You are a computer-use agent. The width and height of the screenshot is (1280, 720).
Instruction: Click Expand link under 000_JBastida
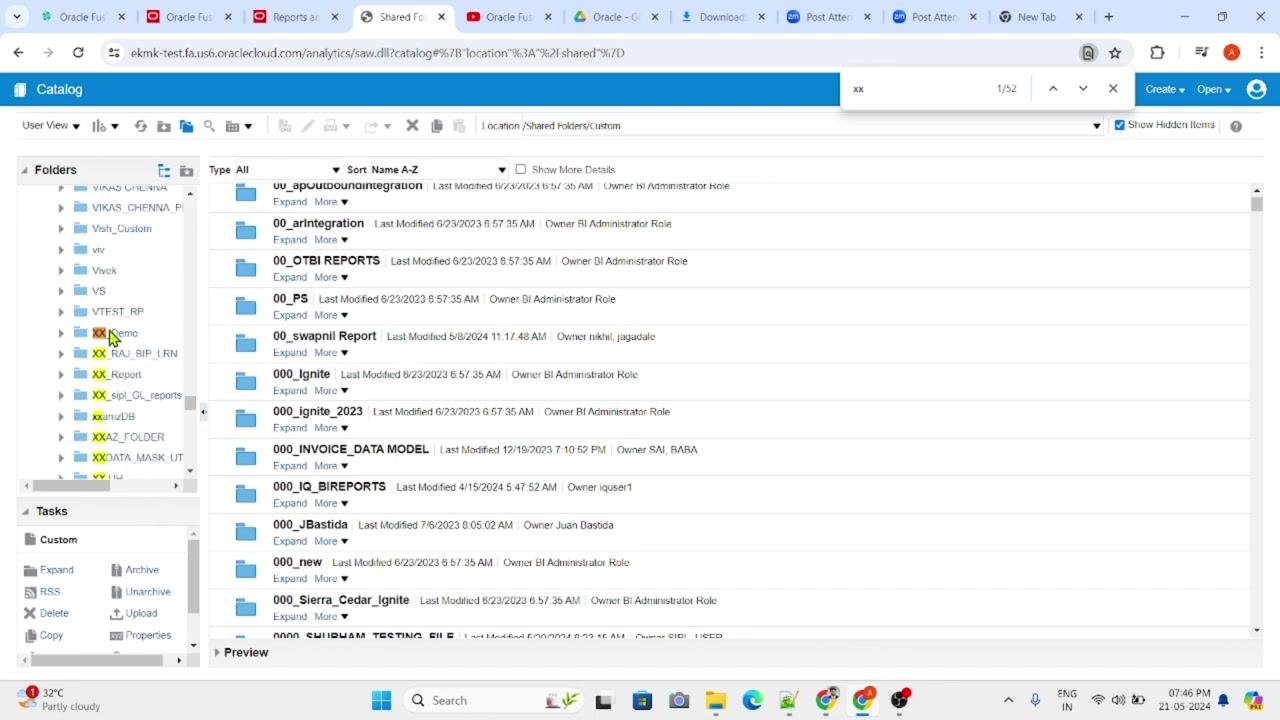[290, 541]
